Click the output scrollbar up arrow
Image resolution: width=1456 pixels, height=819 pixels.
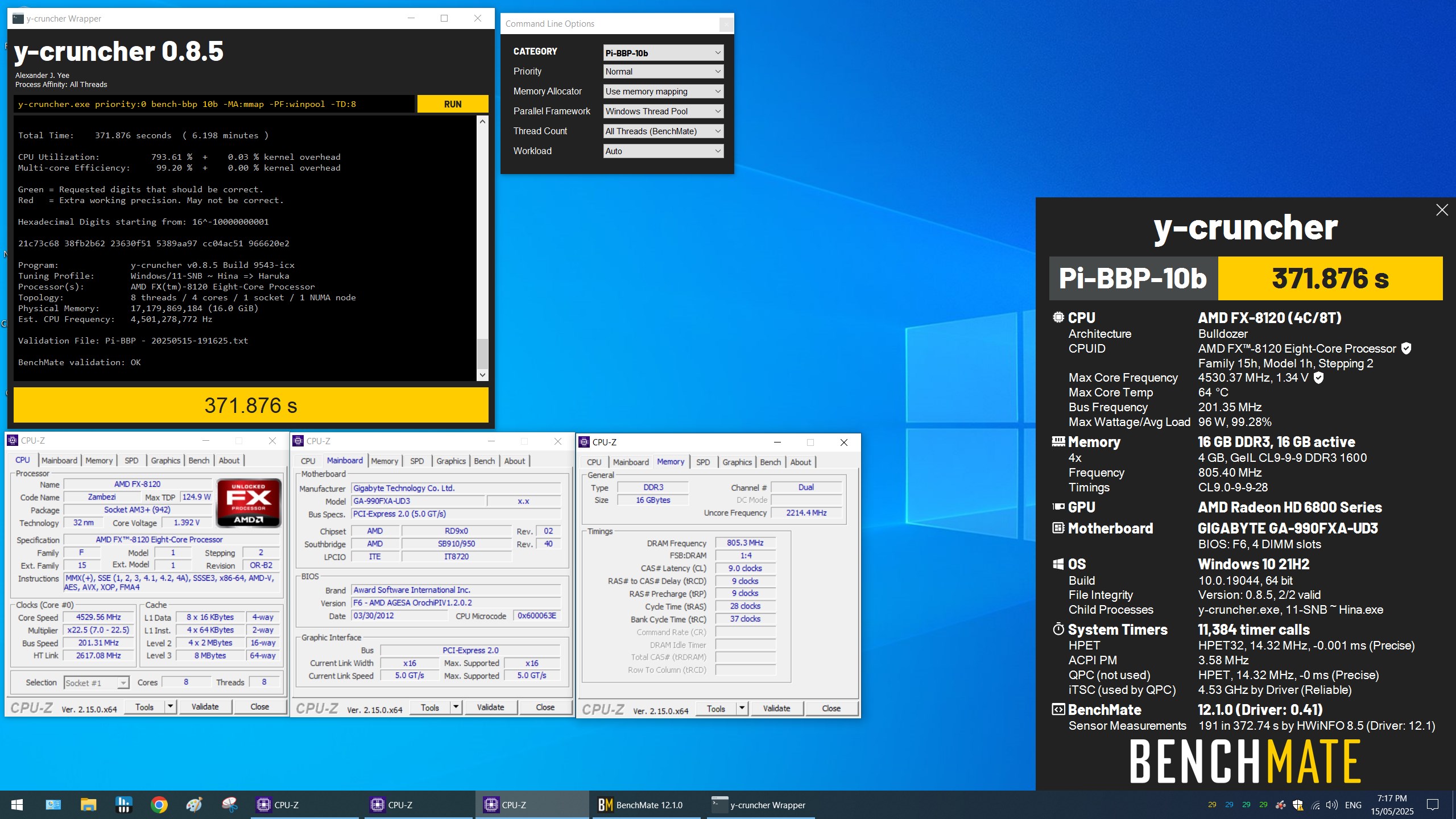482,121
